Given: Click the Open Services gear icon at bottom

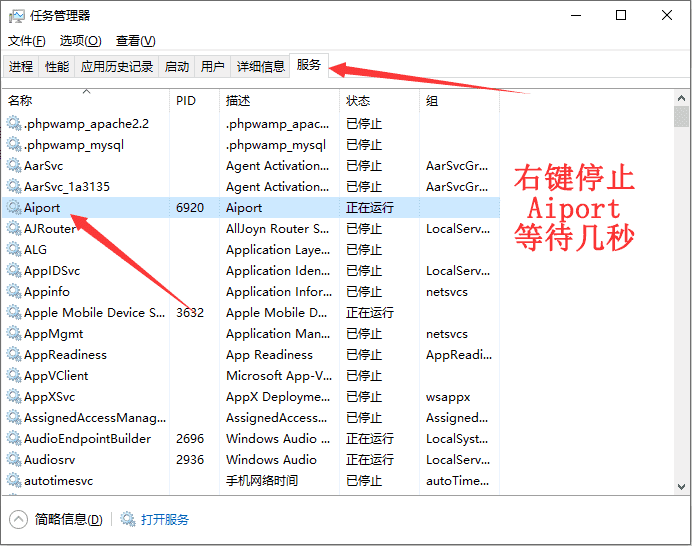Looking at the screenshot, I should click(x=128, y=519).
